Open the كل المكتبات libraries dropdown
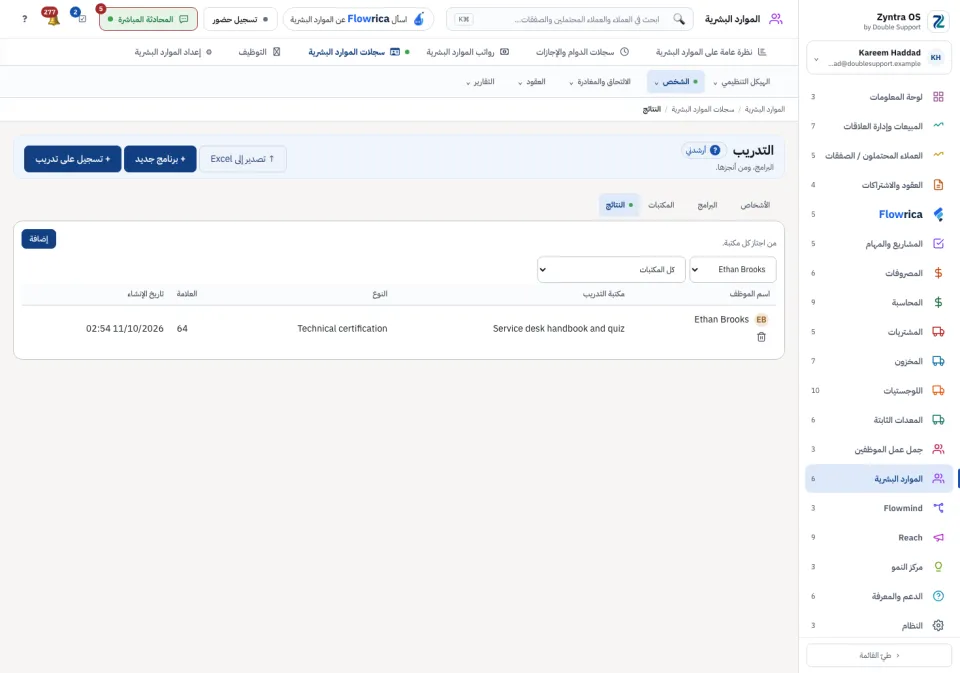 (611, 269)
